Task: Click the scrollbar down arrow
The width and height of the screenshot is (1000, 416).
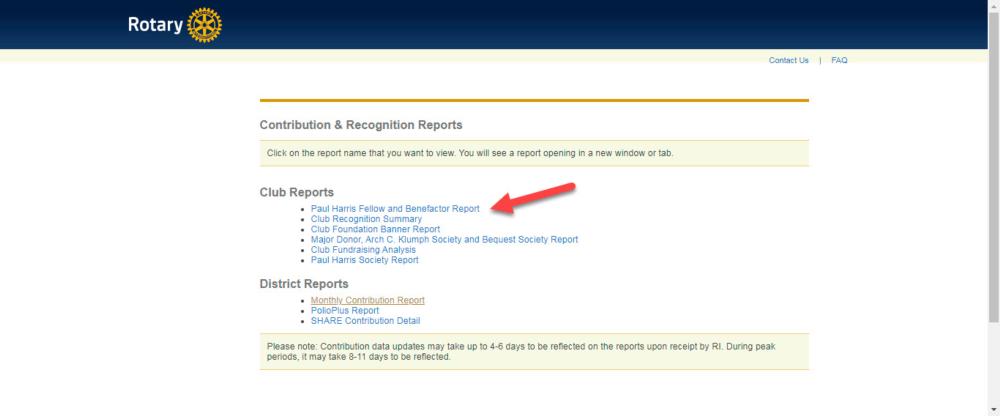Action: [x=994, y=410]
